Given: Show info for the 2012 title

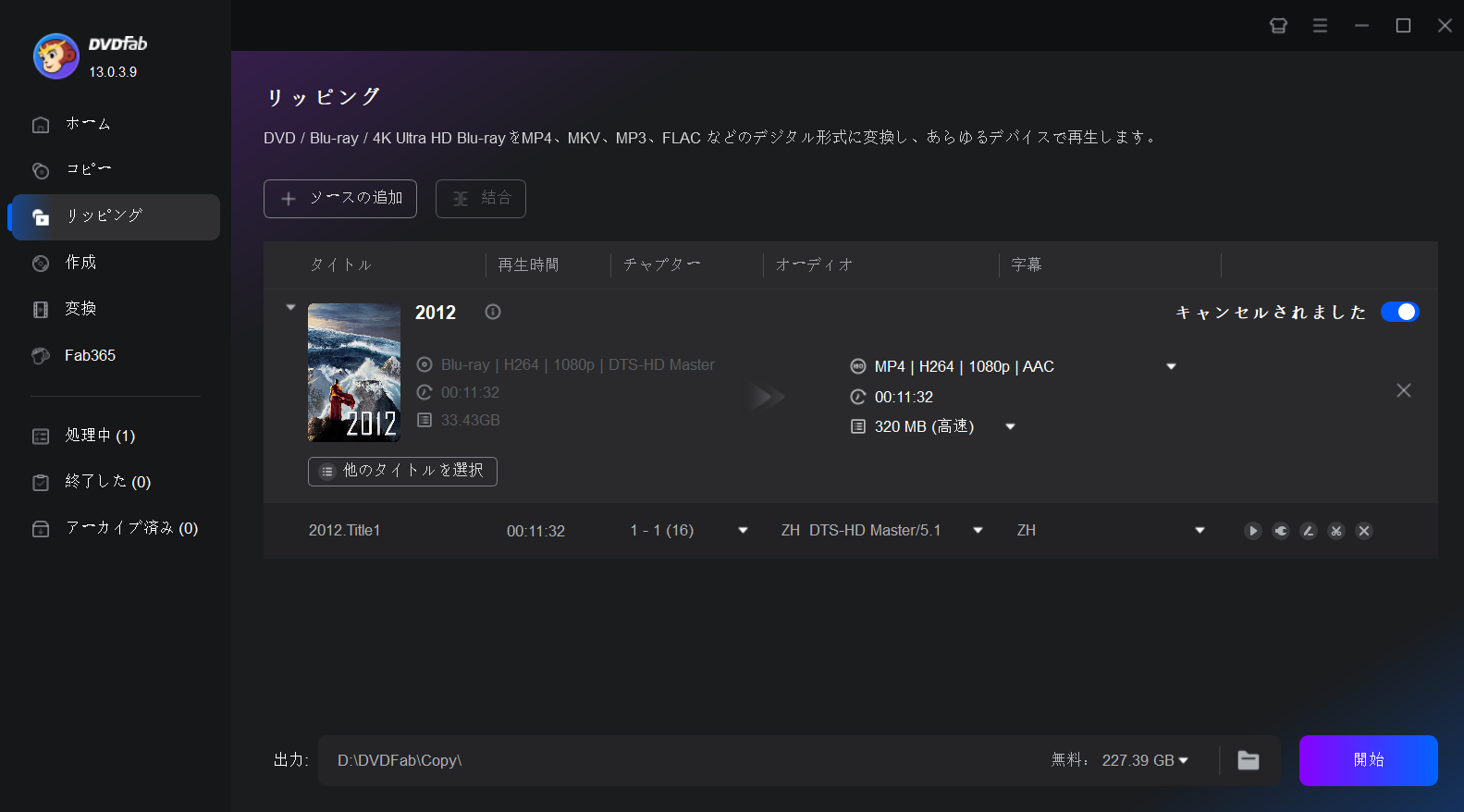Looking at the screenshot, I should pos(493,312).
